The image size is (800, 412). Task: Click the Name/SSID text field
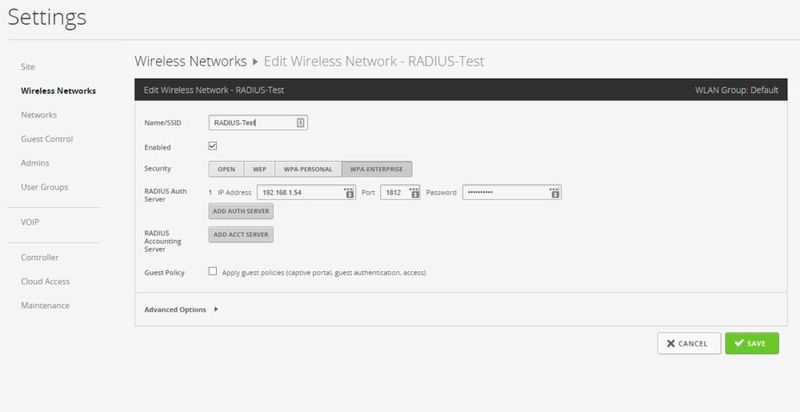pyautogui.click(x=258, y=122)
